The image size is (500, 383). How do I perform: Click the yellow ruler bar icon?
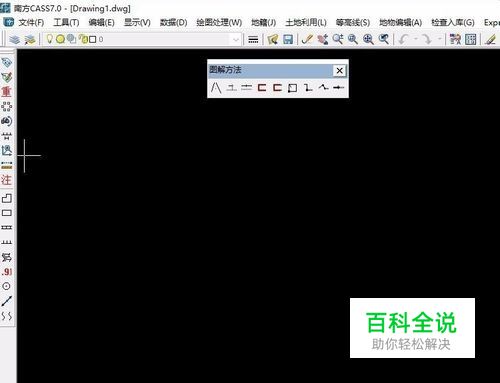[x=7, y=165]
